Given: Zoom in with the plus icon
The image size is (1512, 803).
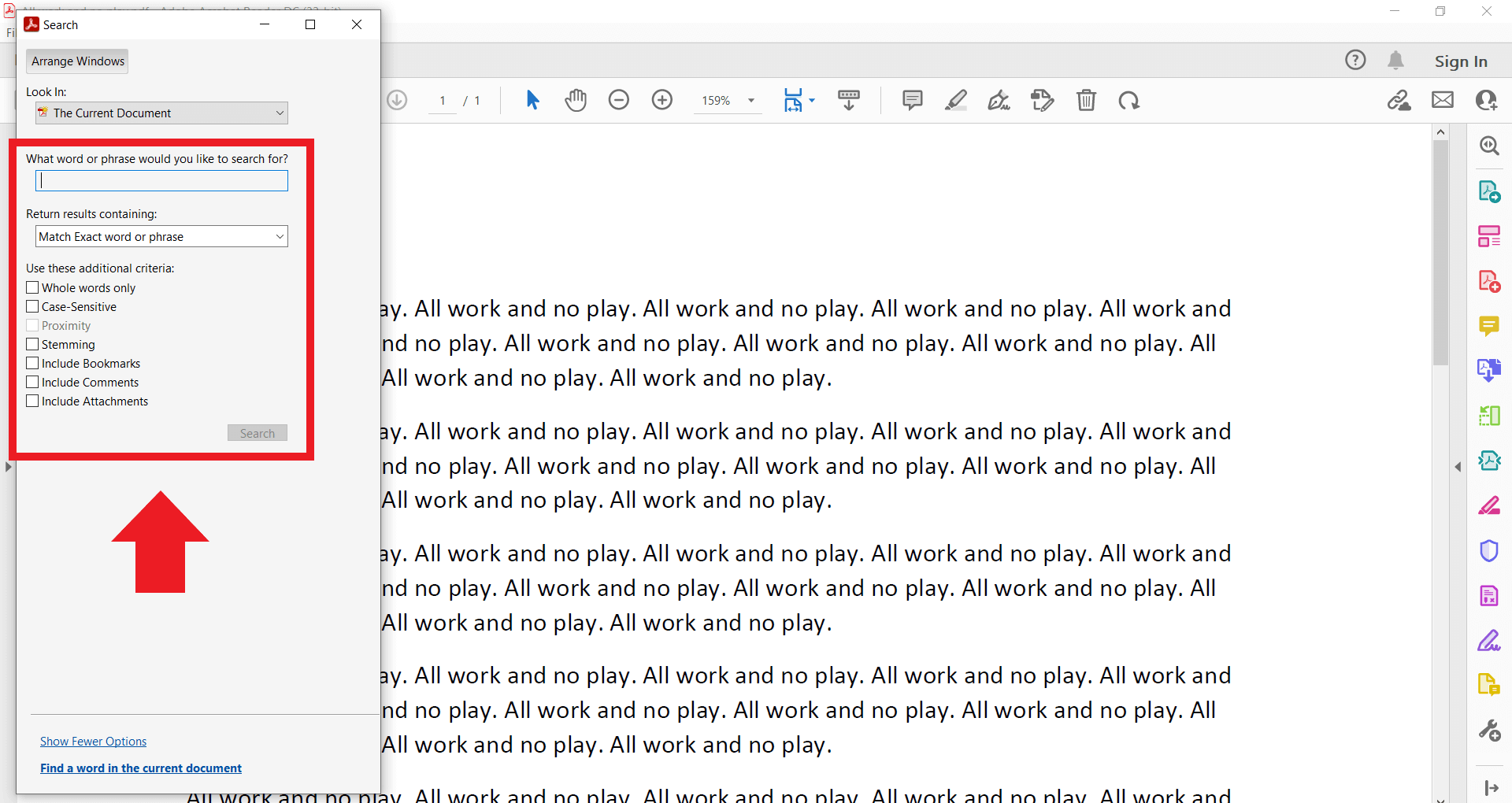Looking at the screenshot, I should coord(662,100).
